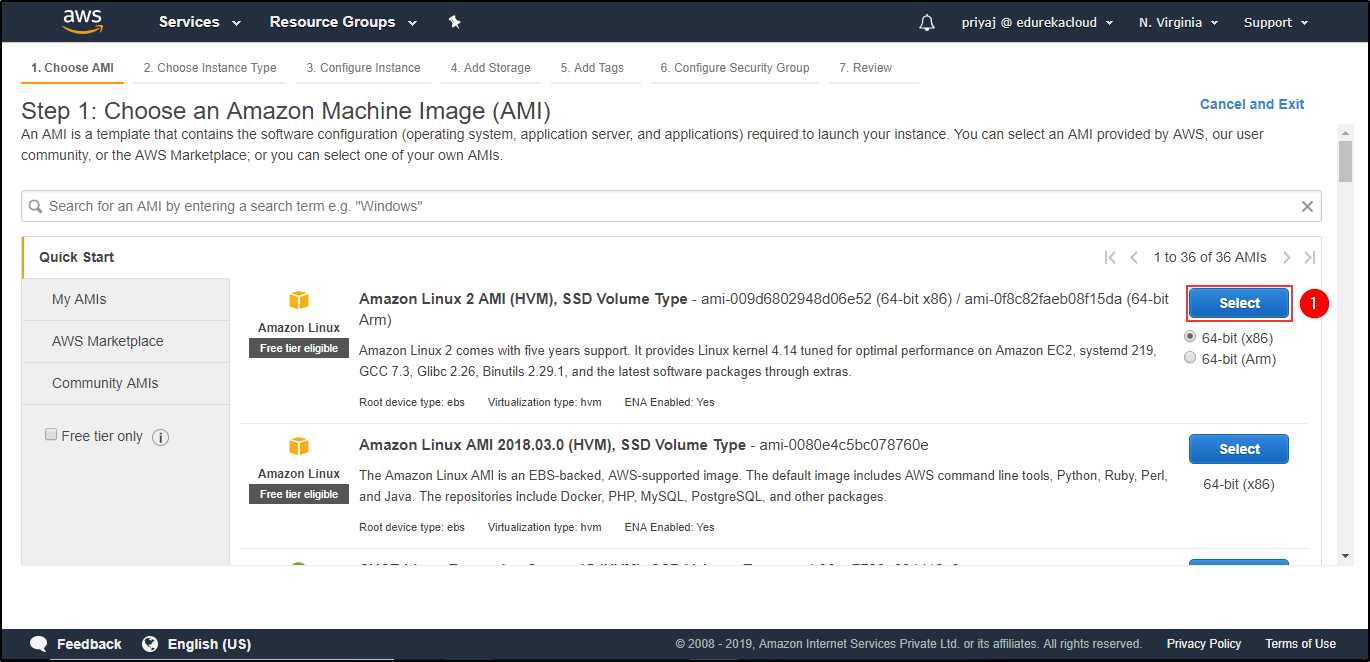The height and width of the screenshot is (662, 1370).
Task: Click Amazon Linux 2 AMI (HVM) title
Action: pos(523,299)
